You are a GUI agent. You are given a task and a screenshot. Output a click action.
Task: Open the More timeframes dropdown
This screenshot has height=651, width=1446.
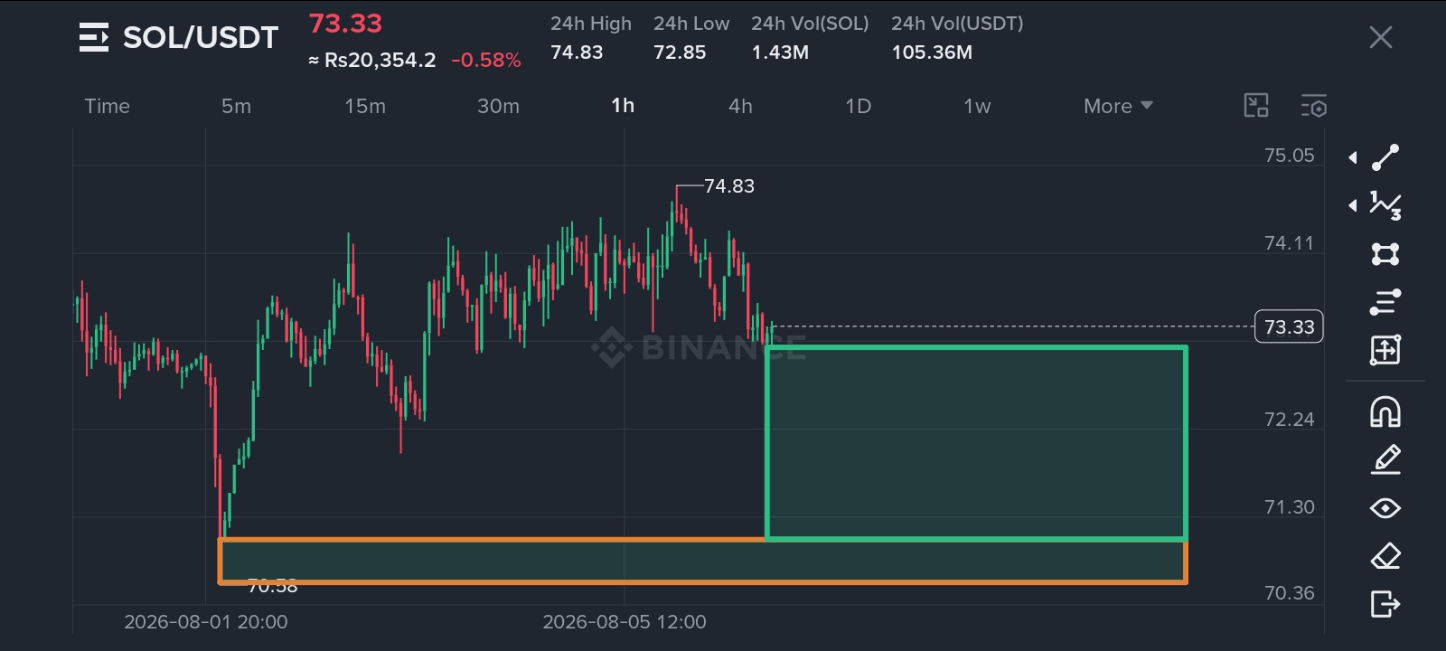pos(1118,106)
